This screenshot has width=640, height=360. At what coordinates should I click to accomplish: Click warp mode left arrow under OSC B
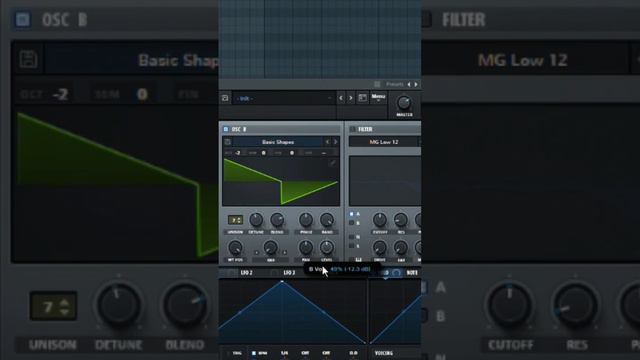coord(257,252)
